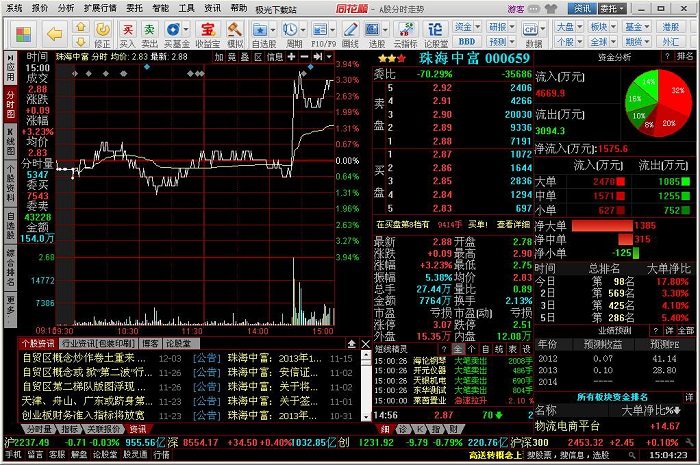Expand the 买基金 dropdown arrow

pyautogui.click(x=186, y=29)
